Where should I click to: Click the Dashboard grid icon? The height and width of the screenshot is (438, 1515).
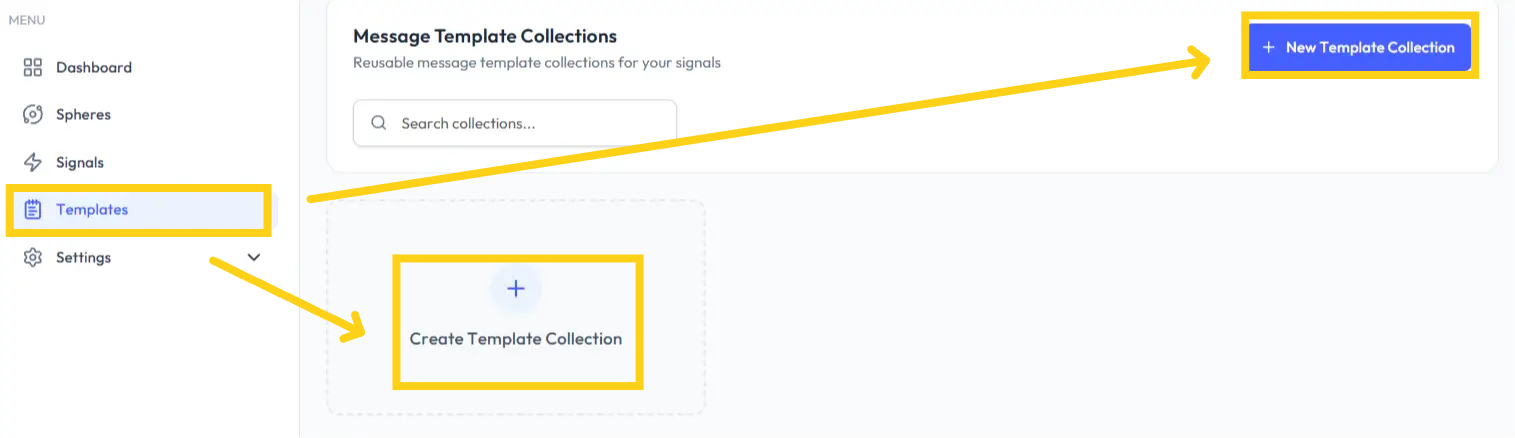click(x=33, y=68)
